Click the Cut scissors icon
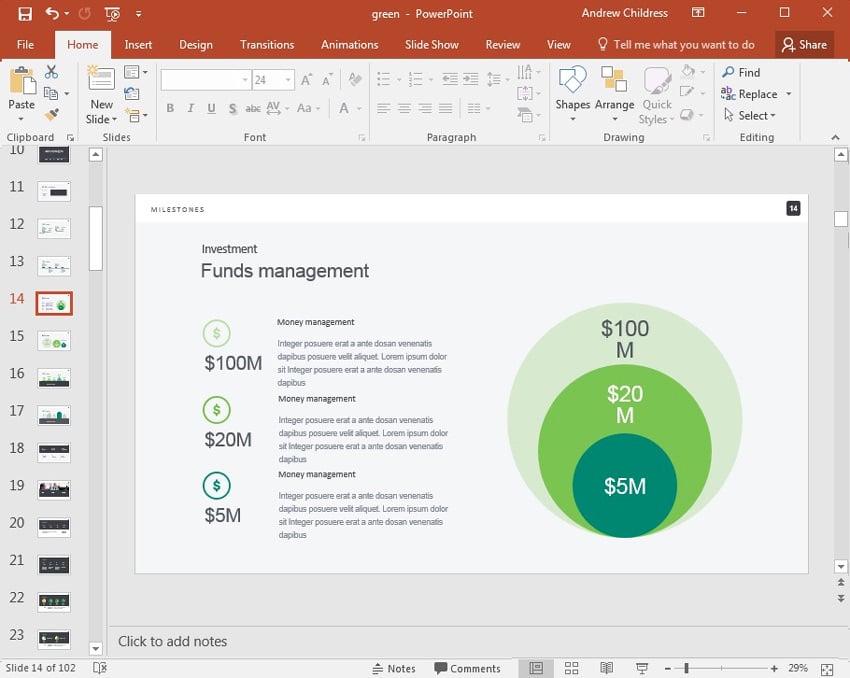The height and width of the screenshot is (678, 850). point(51,72)
